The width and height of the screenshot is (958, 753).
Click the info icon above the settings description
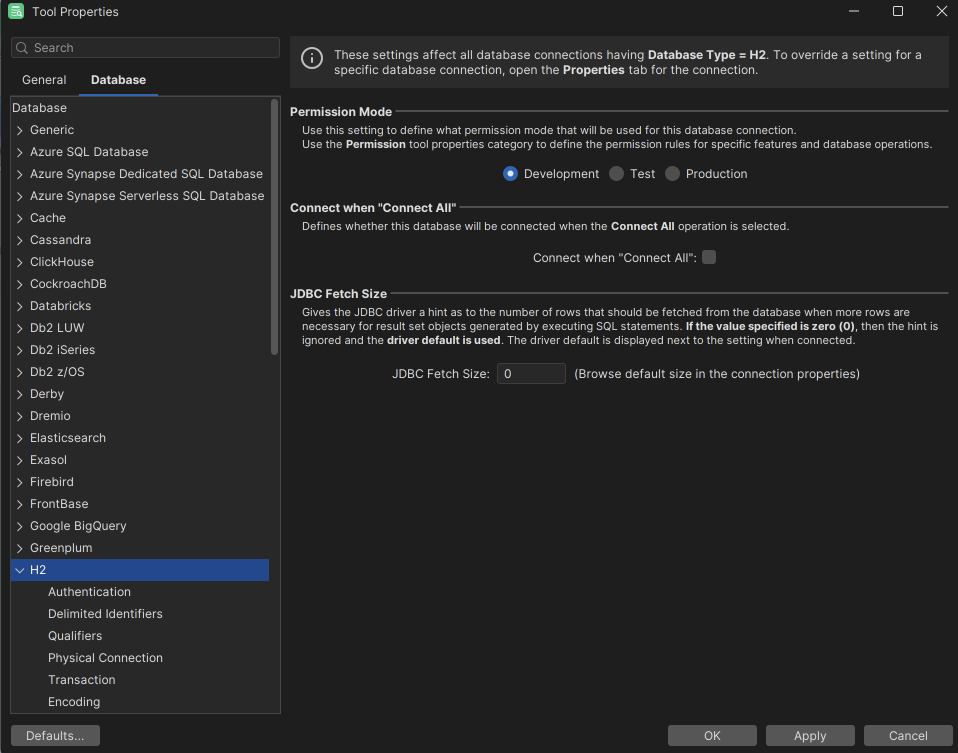311,59
